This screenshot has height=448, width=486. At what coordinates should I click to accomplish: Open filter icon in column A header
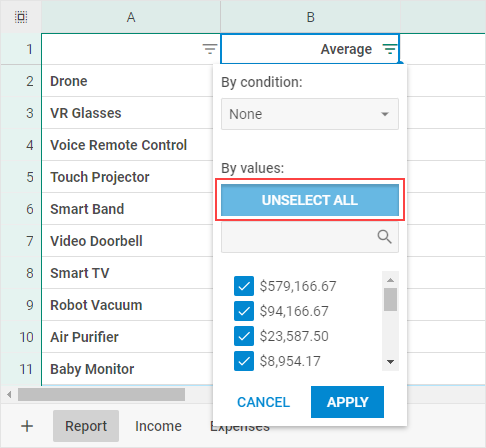tap(210, 49)
